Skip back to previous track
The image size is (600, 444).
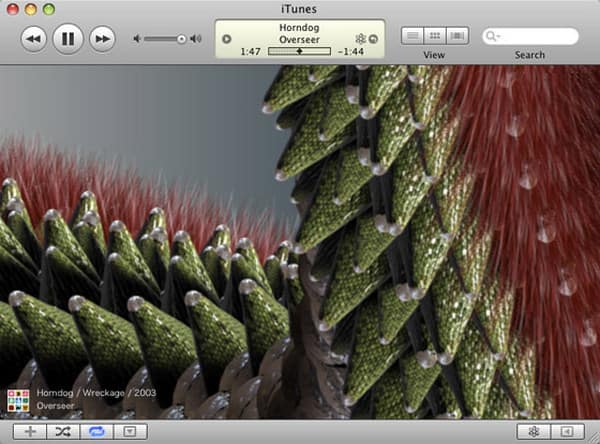(34, 39)
